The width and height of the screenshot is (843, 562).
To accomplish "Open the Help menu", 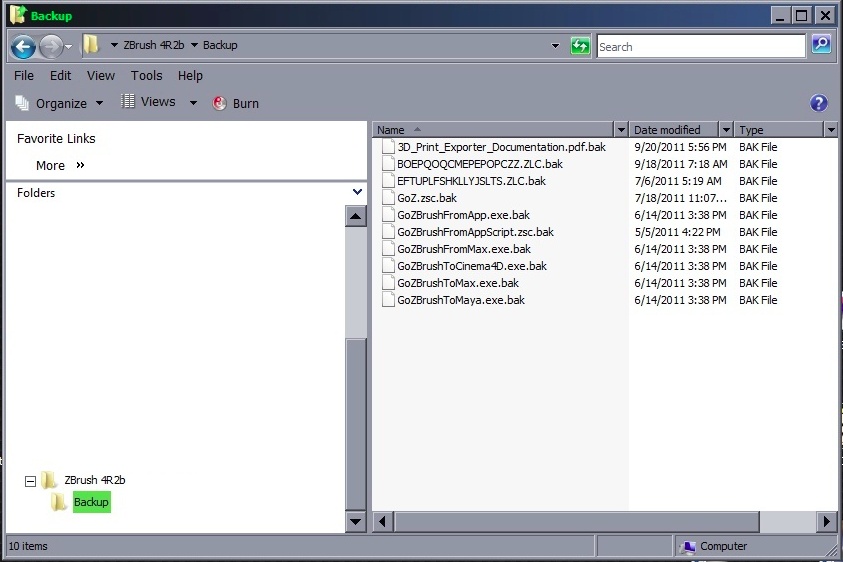I will (x=190, y=76).
